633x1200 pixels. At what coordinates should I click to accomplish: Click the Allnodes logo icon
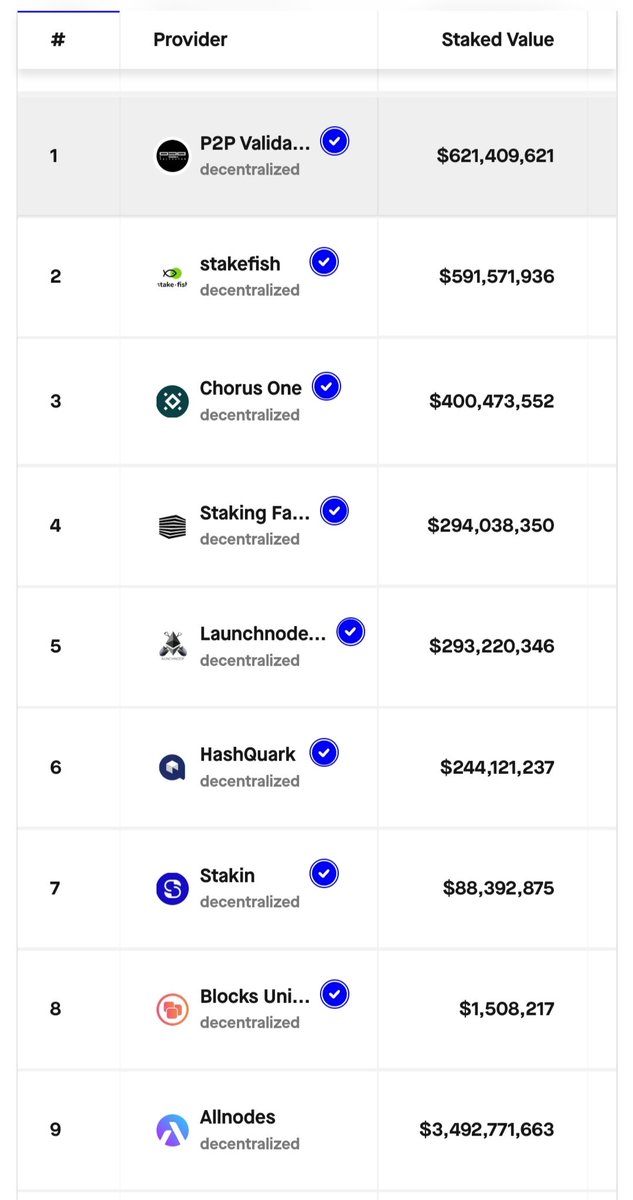click(173, 1130)
